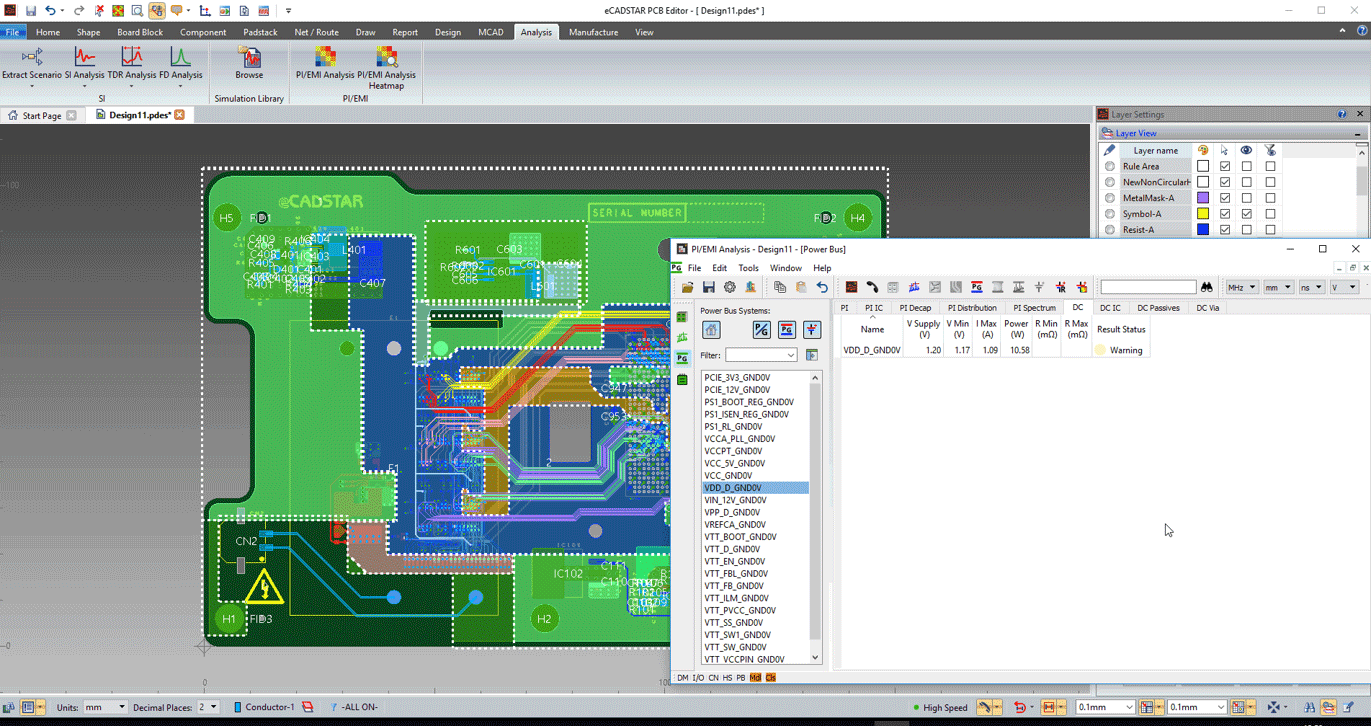This screenshot has width=1371, height=726.
Task: Click the P/G slash icon under Power Bus Systems
Action: pyautogui.click(x=761, y=330)
